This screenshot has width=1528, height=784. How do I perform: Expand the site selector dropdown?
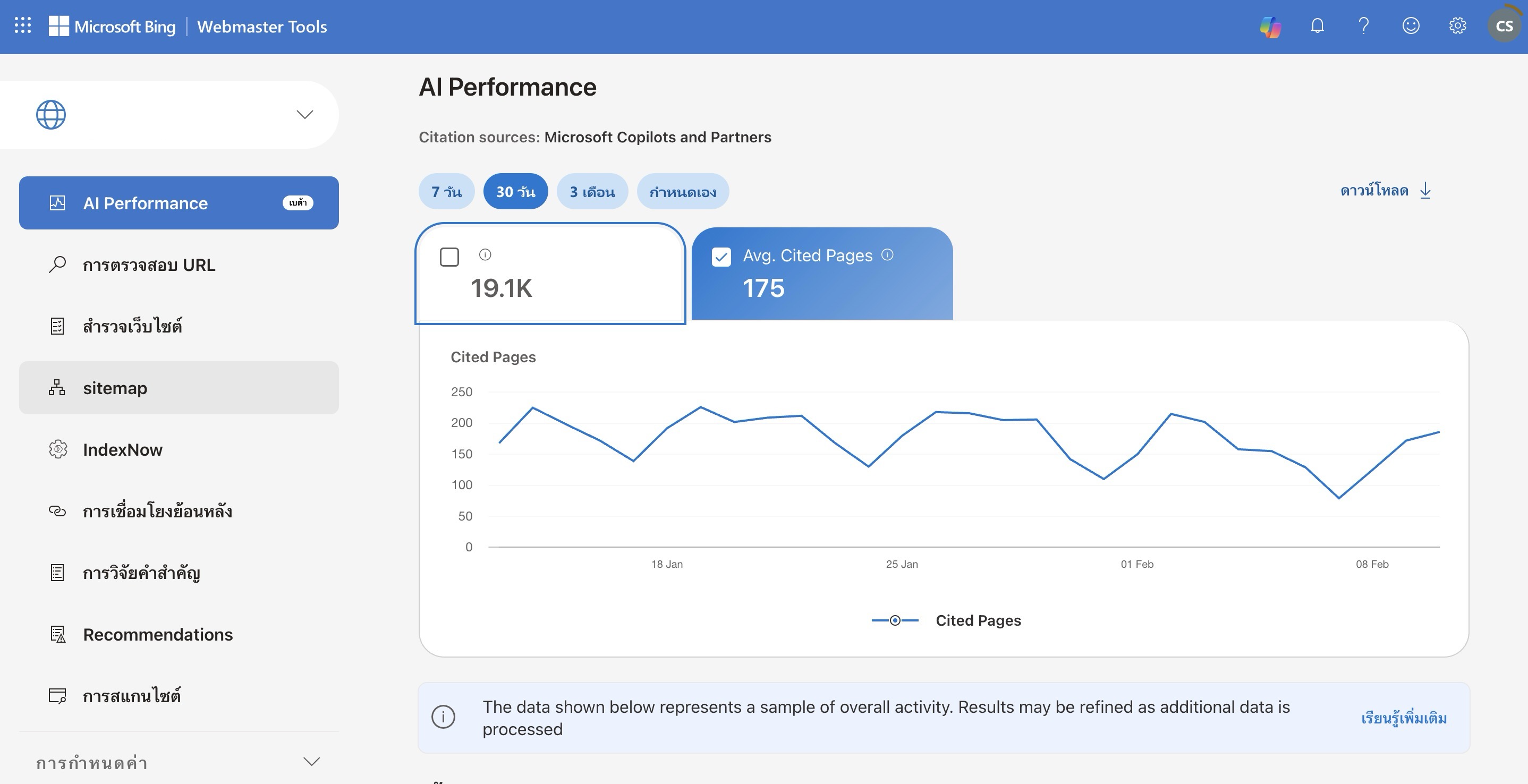click(304, 114)
